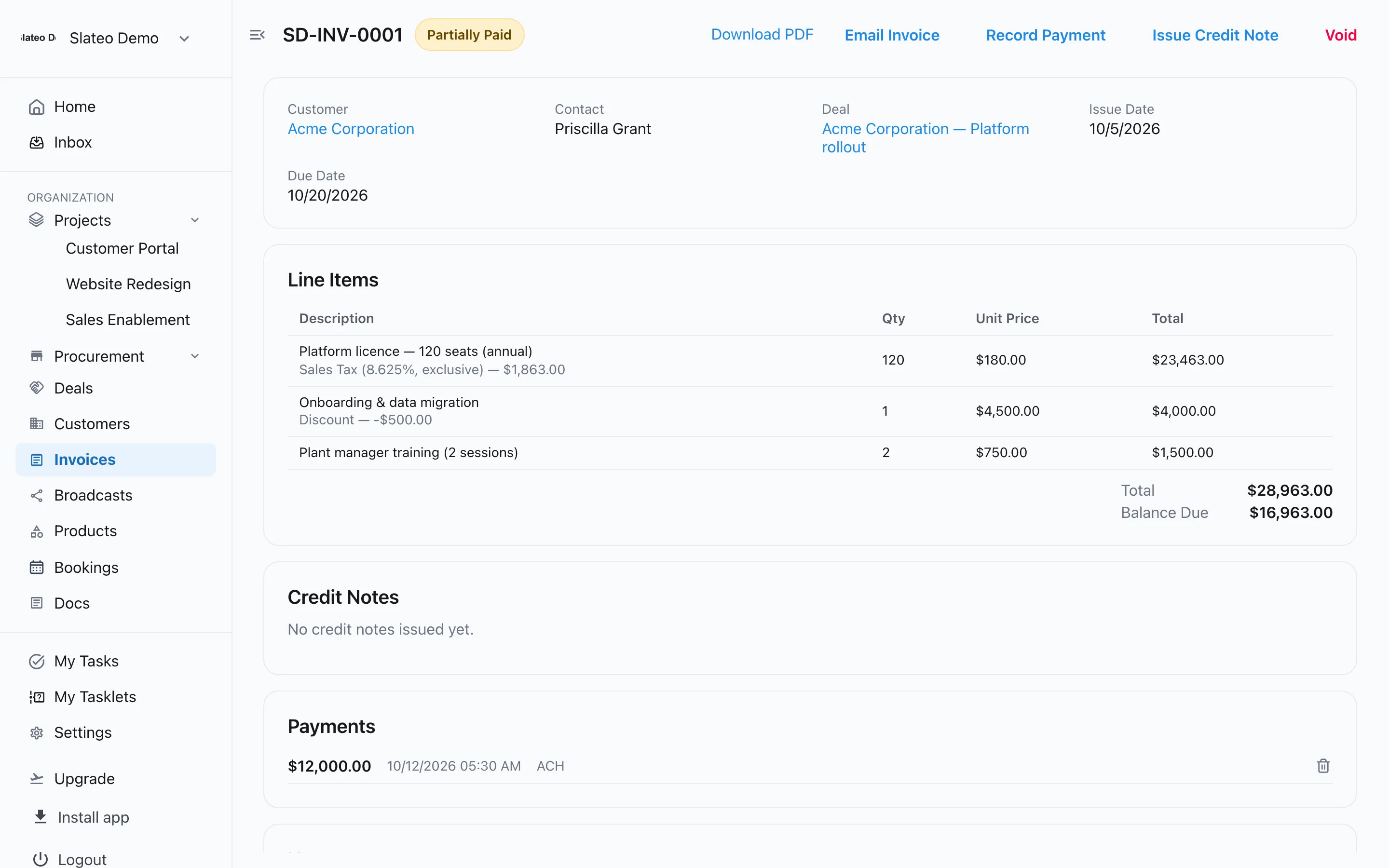Open the Slateo Demo workspace dropdown
Viewport: 1389px width, 868px height.
coord(184,39)
